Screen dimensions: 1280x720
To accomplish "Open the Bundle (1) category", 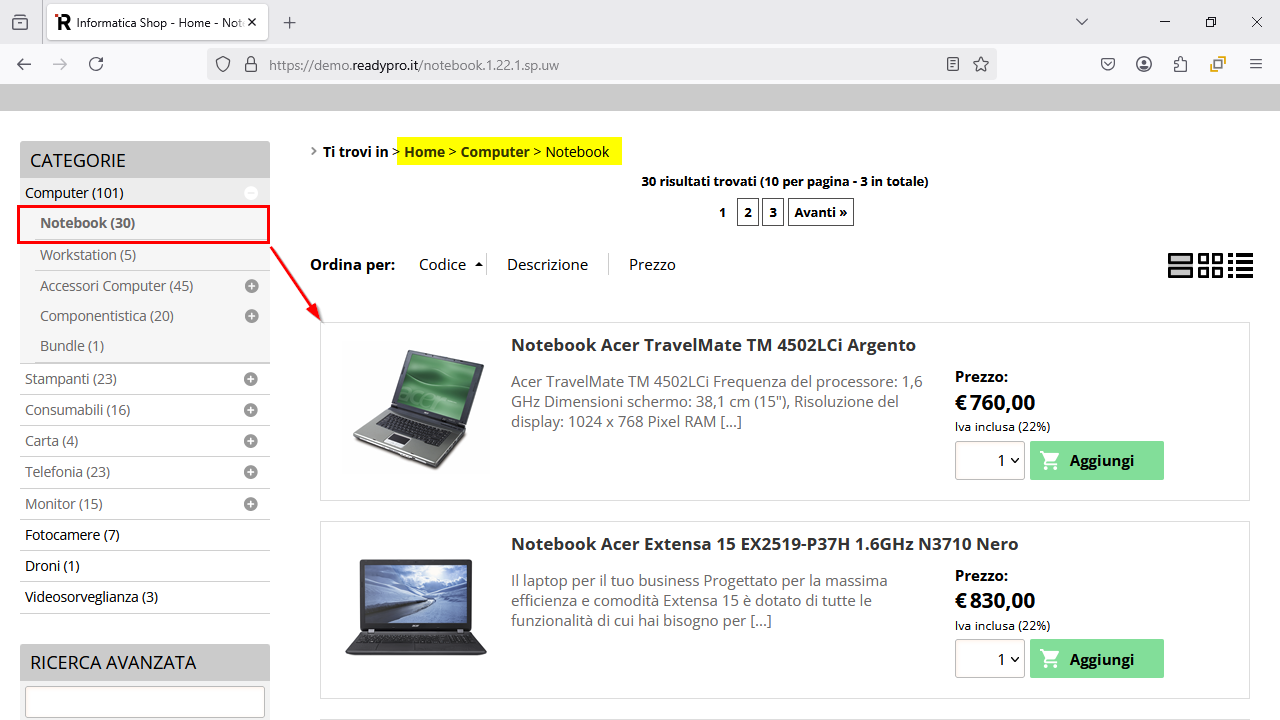I will coord(72,346).
